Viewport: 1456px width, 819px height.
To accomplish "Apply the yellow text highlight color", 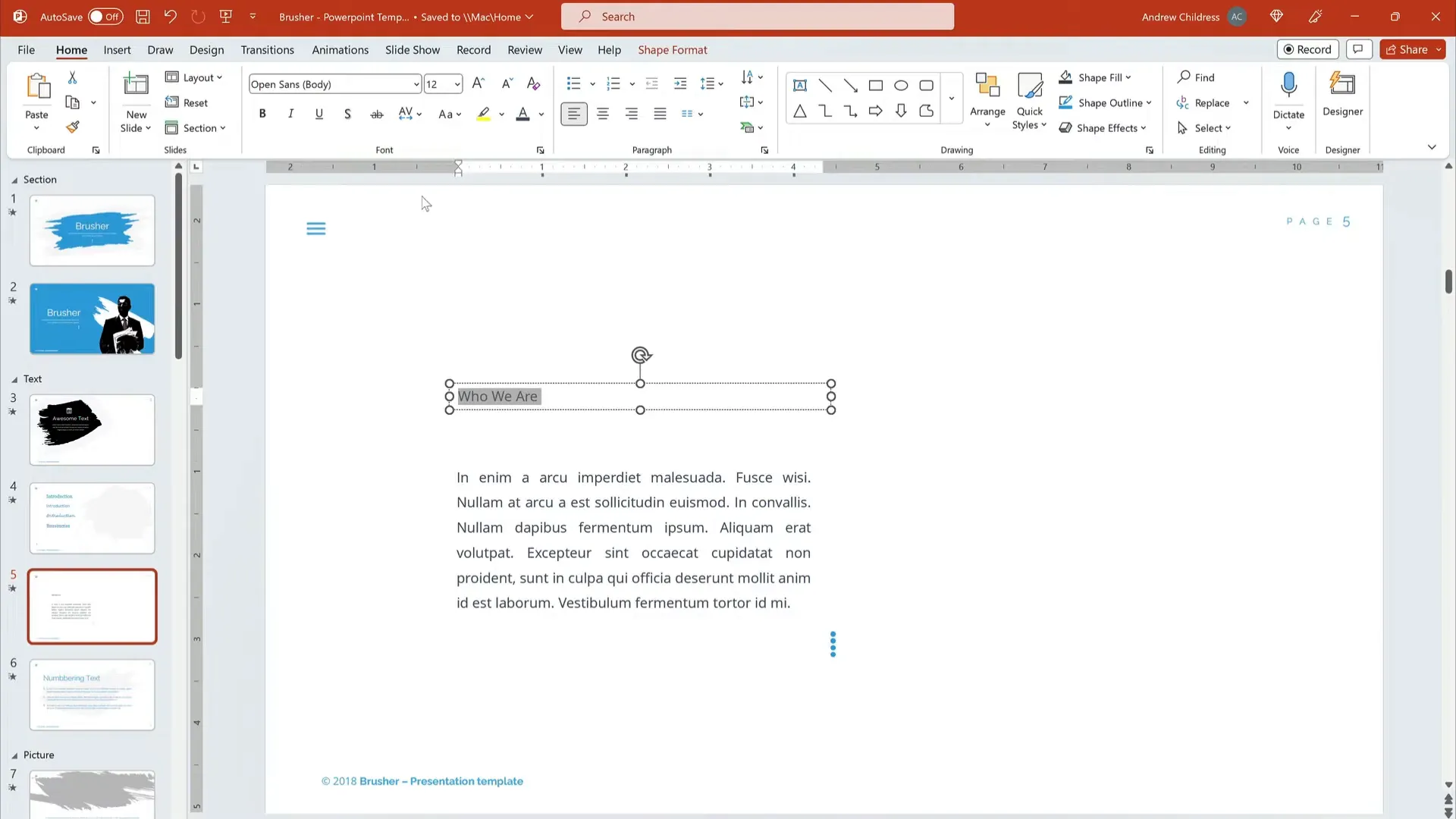I will tap(483, 114).
